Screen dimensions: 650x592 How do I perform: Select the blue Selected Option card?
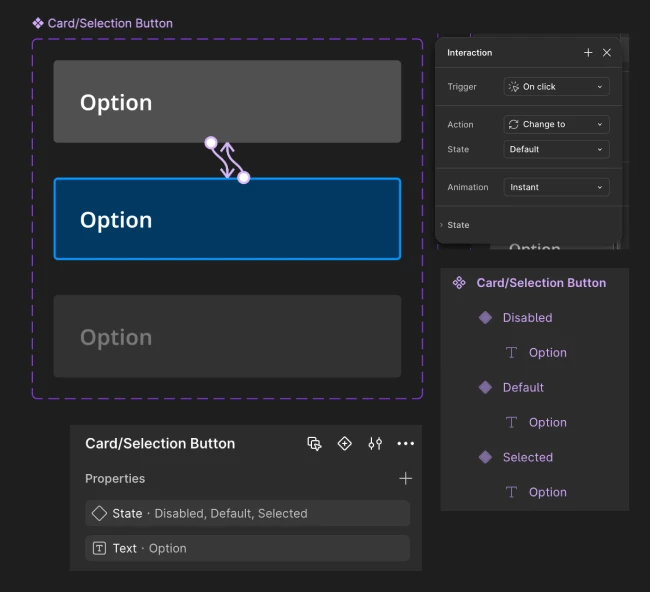pyautogui.click(x=227, y=219)
